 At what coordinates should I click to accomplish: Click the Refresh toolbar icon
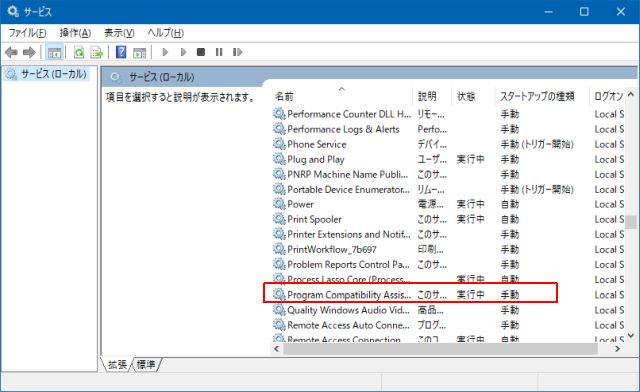(x=79, y=52)
